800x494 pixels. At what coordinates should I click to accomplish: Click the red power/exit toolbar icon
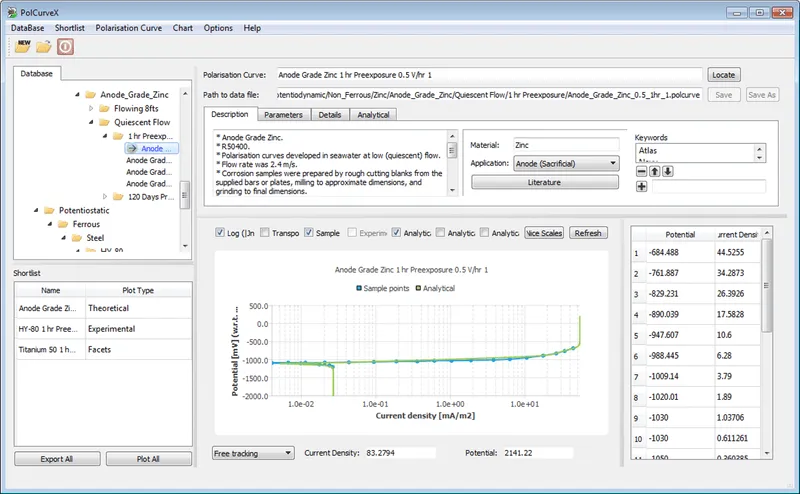(65, 46)
